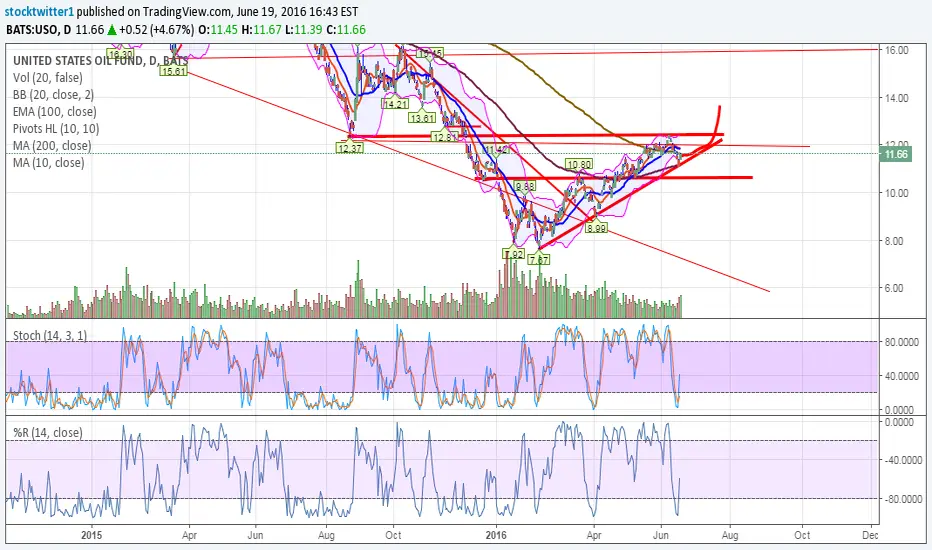Click the 2016 label on time axis
Viewport: 932px width, 550px height.
coord(496,535)
